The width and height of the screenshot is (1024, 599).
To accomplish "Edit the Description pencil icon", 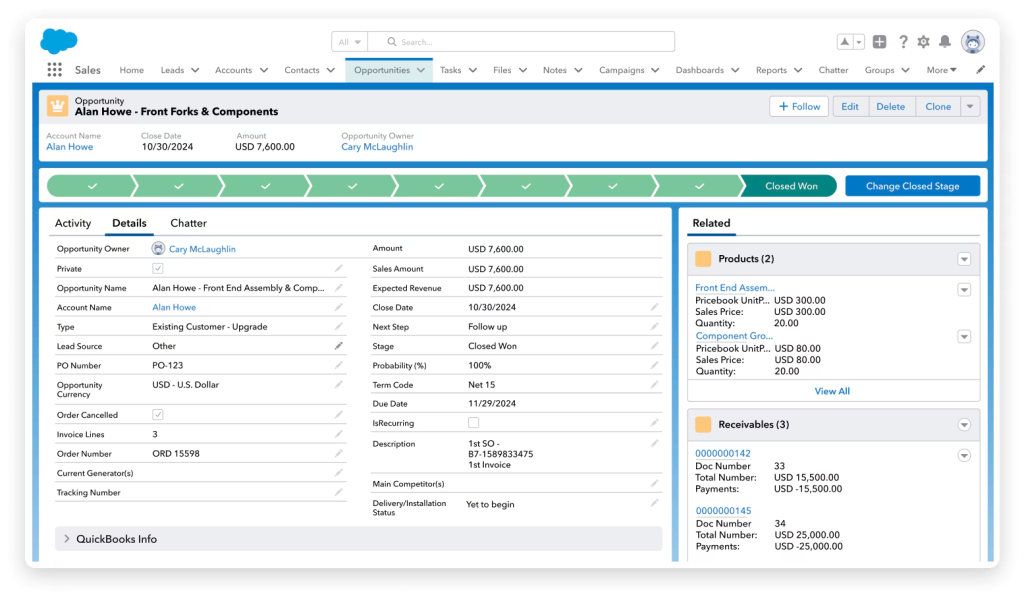I will (x=654, y=444).
